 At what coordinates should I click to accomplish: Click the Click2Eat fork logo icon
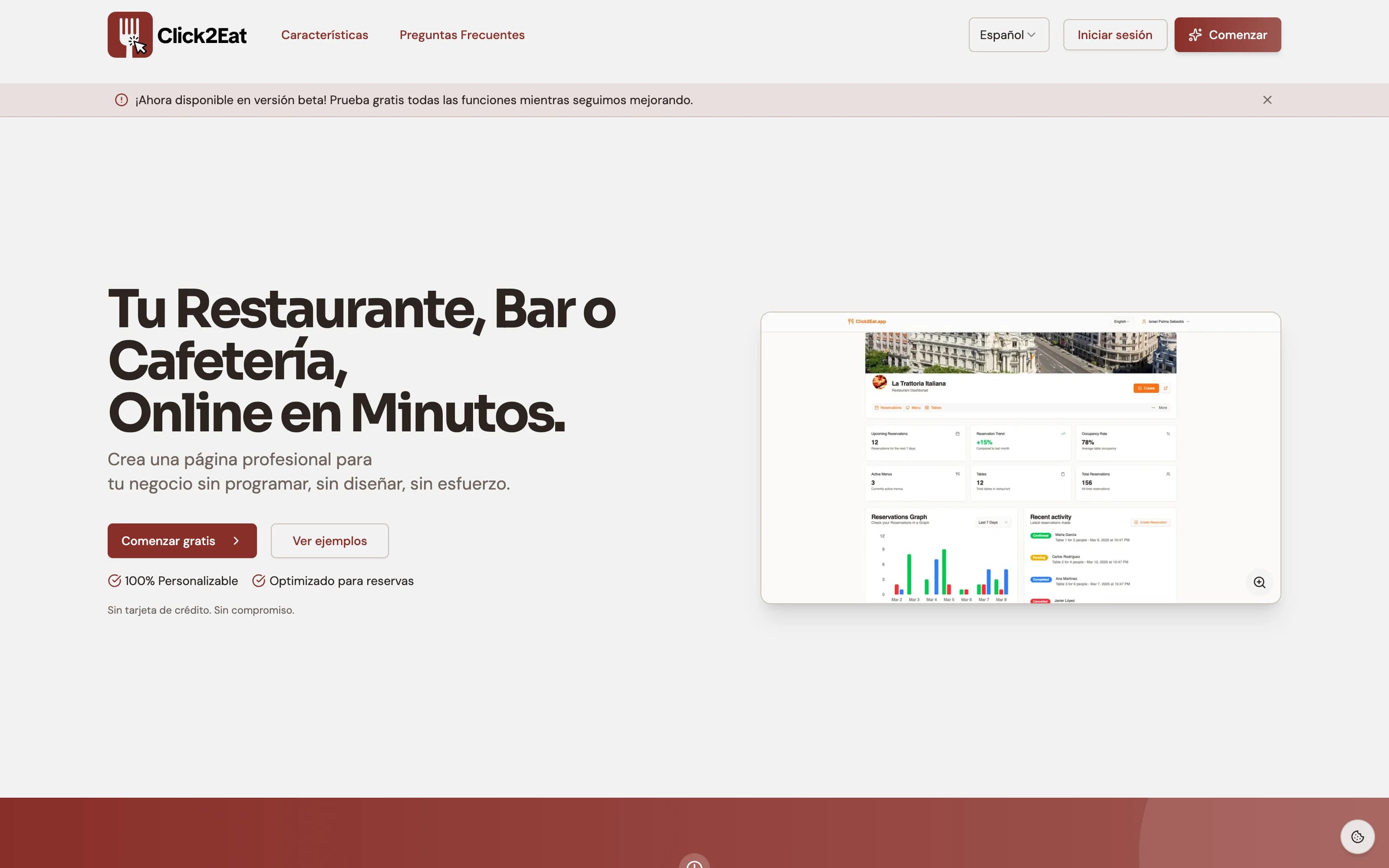click(130, 34)
